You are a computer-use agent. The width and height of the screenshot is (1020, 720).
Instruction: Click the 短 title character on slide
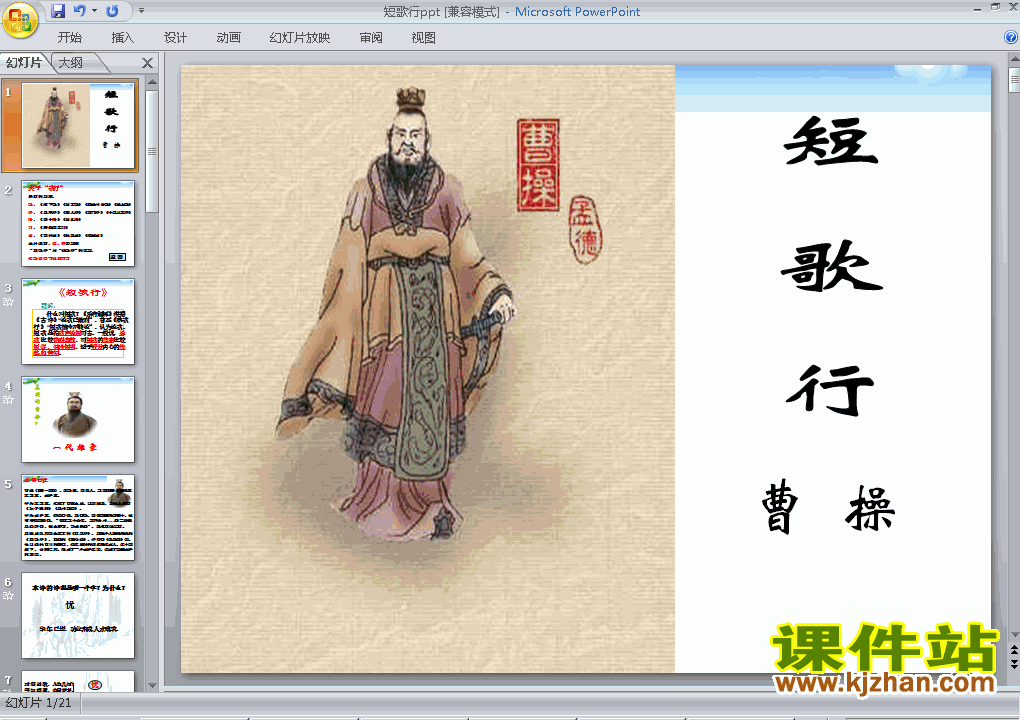[831, 141]
